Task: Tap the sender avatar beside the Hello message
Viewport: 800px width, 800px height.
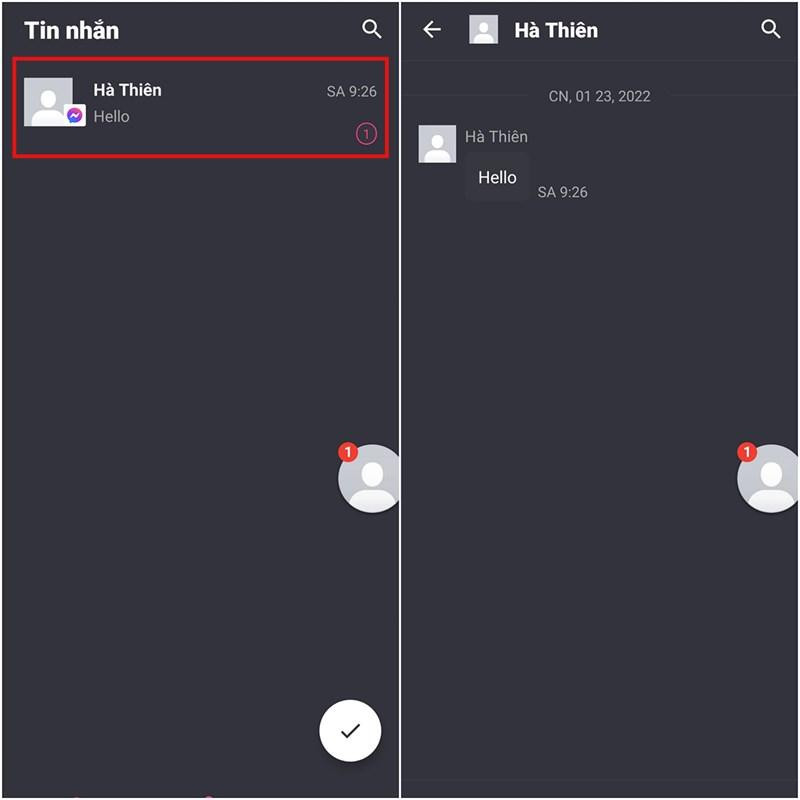Action: click(x=437, y=144)
